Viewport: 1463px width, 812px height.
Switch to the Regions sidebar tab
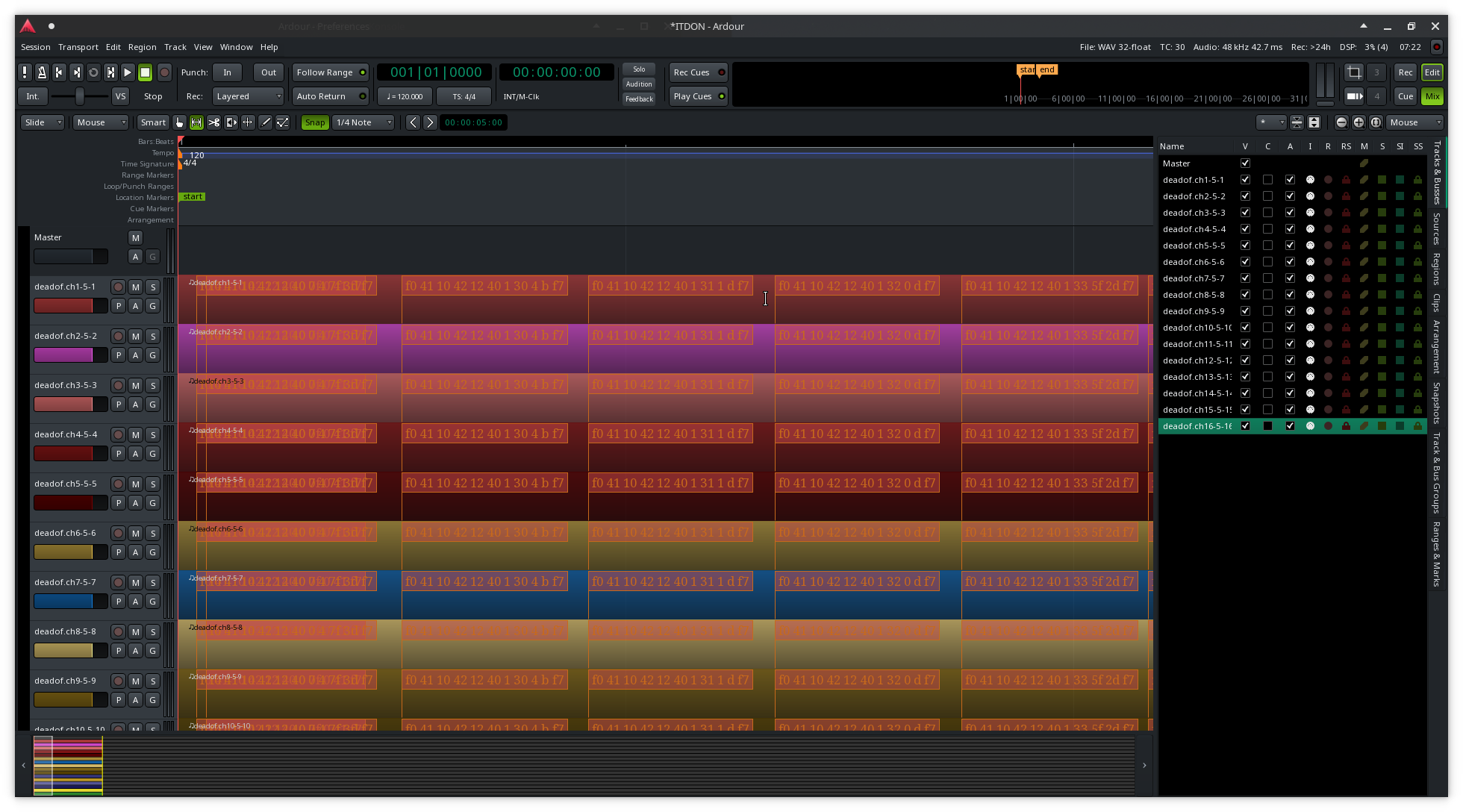coord(1436,269)
